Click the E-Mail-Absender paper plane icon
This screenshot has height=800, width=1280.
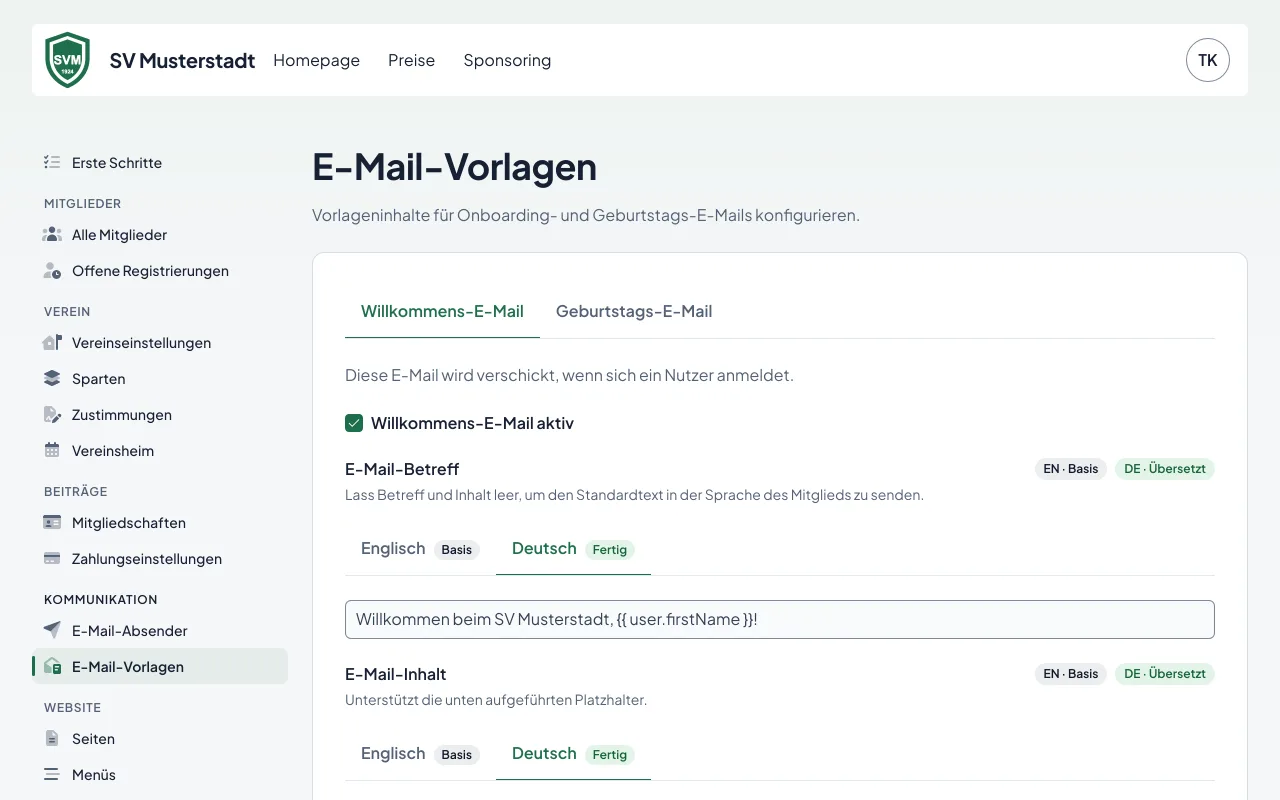coord(52,630)
